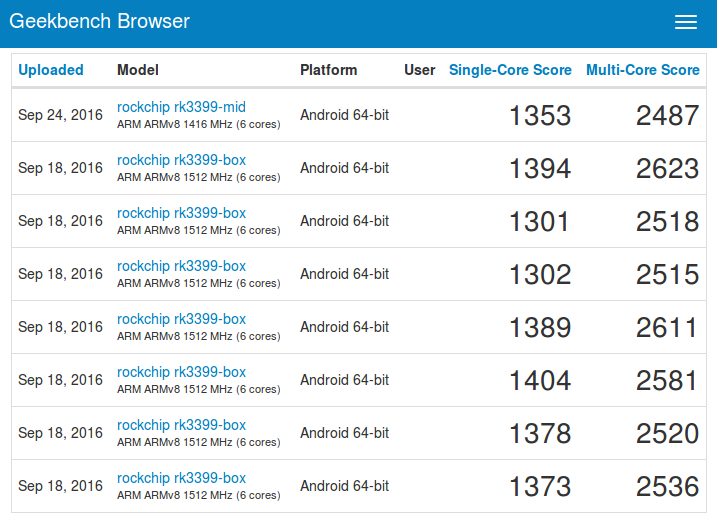
Task: Select multi-core score 2487
Action: click(667, 115)
